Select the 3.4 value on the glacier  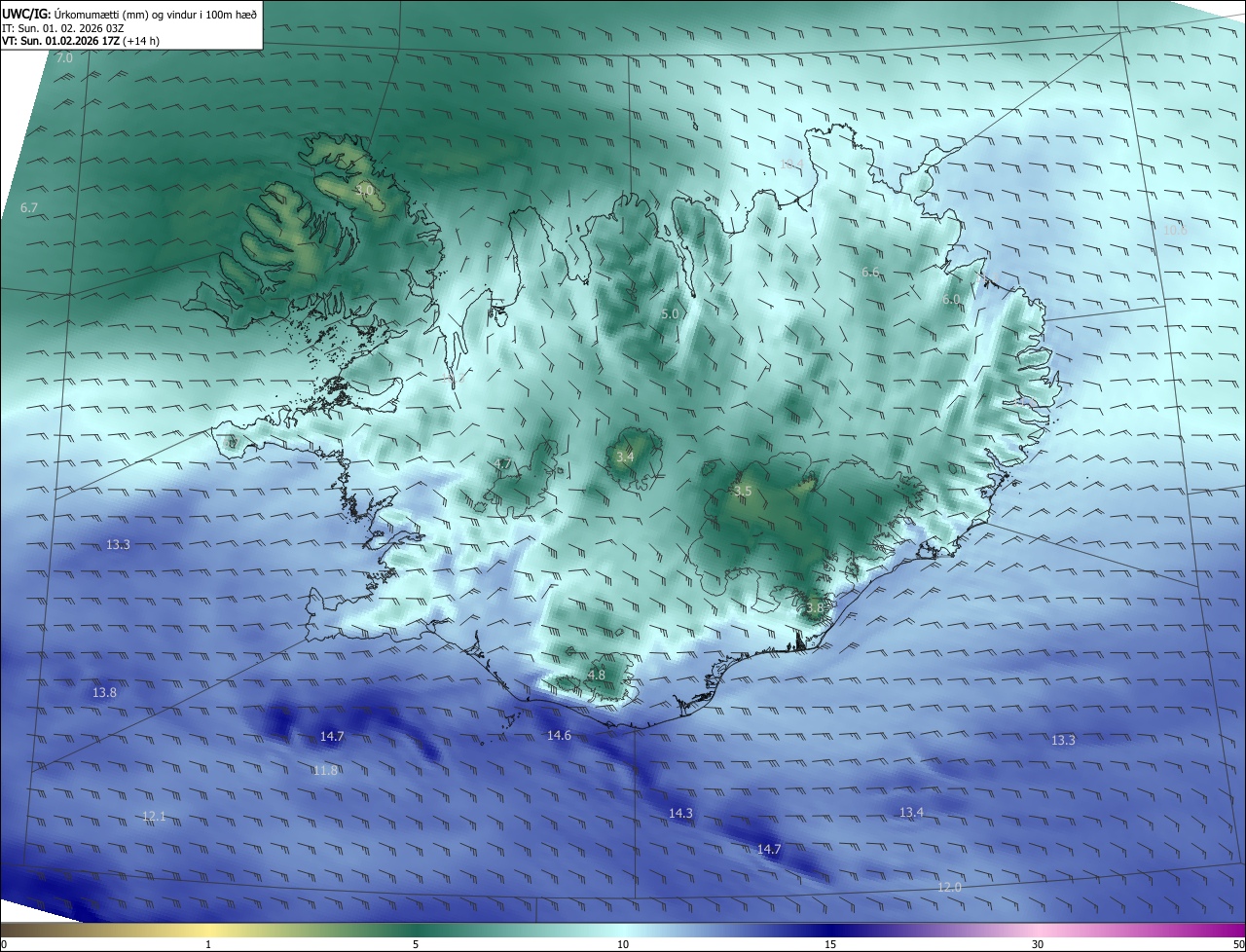(x=625, y=457)
